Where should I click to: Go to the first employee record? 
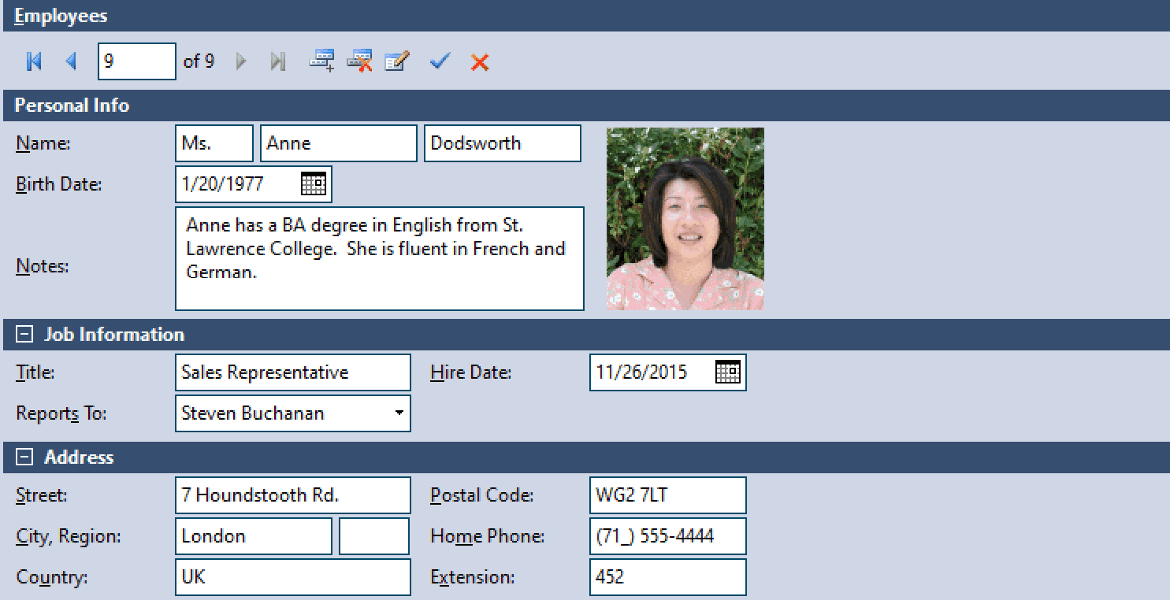tap(34, 61)
